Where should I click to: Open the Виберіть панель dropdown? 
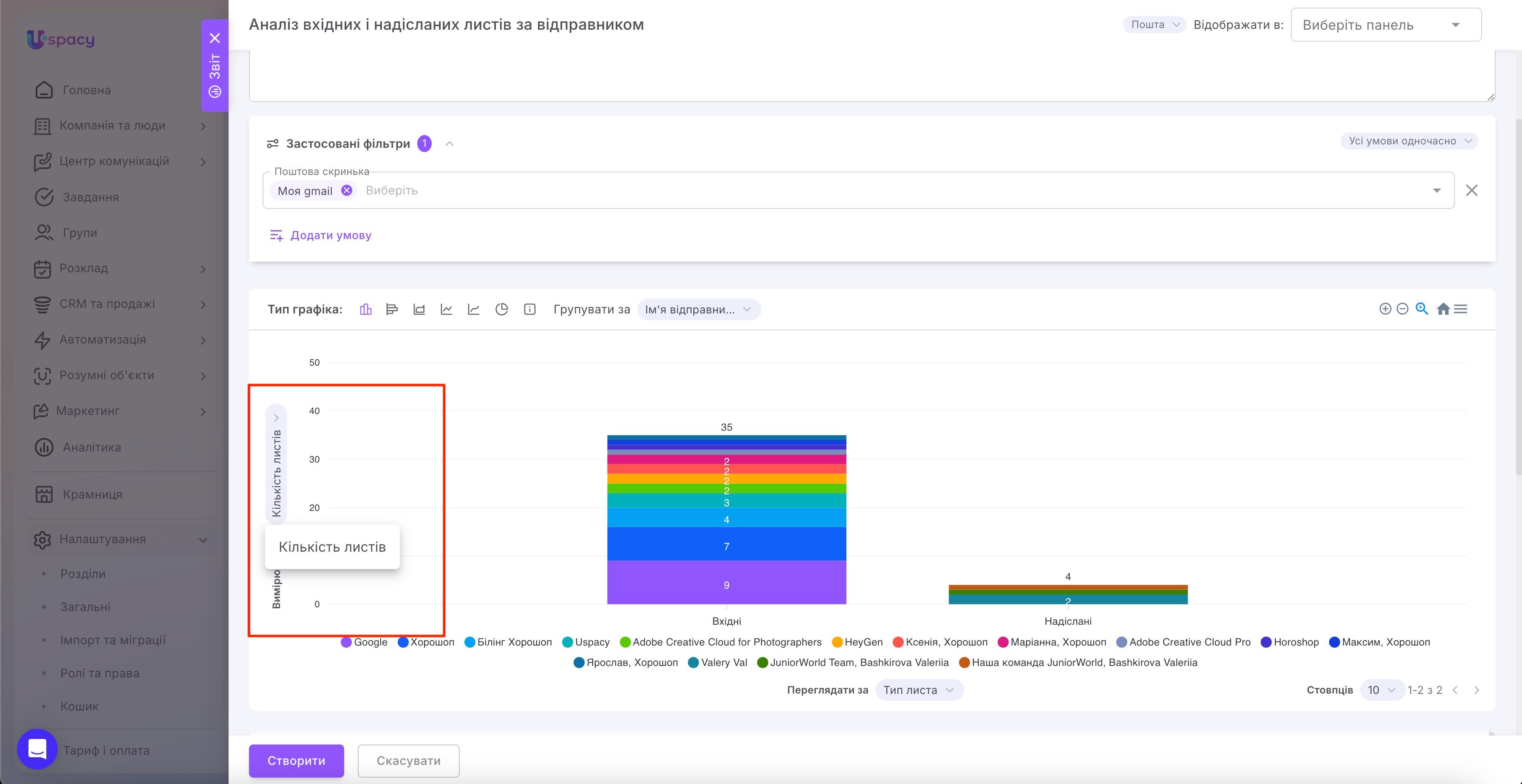click(1386, 25)
